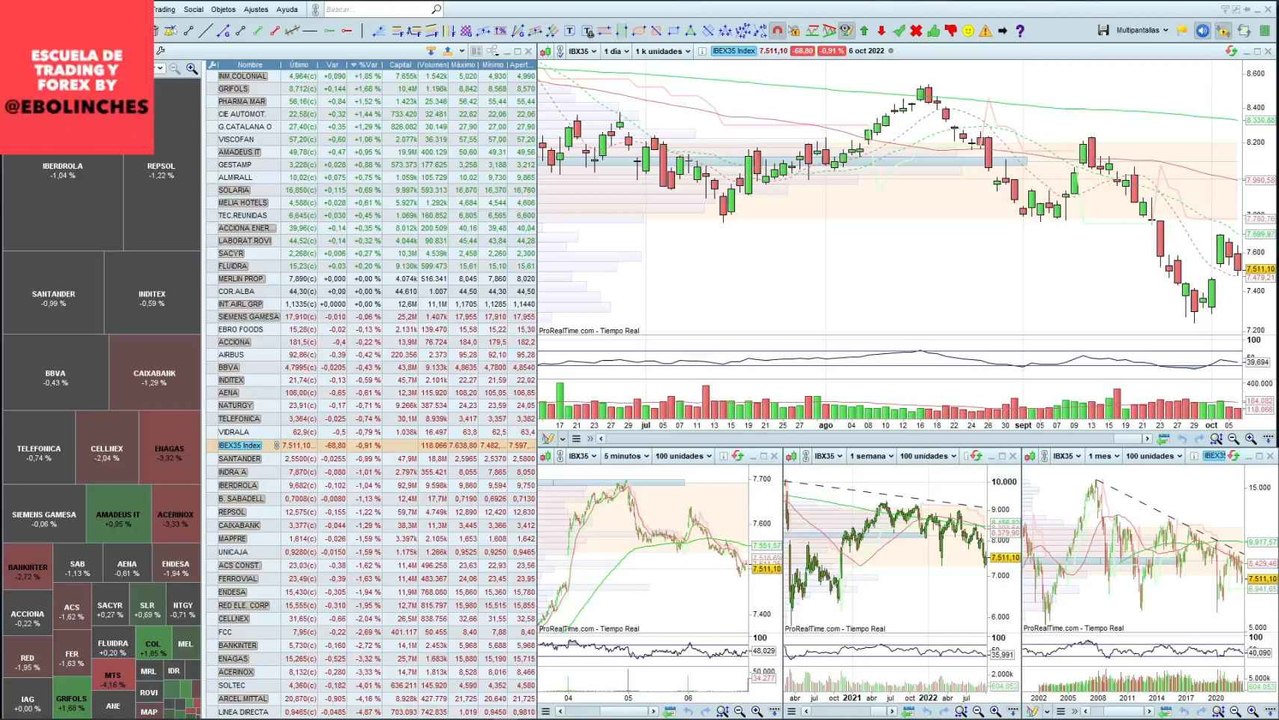
Task: Click the heatmap panel search magnifier icon
Action: point(192,68)
